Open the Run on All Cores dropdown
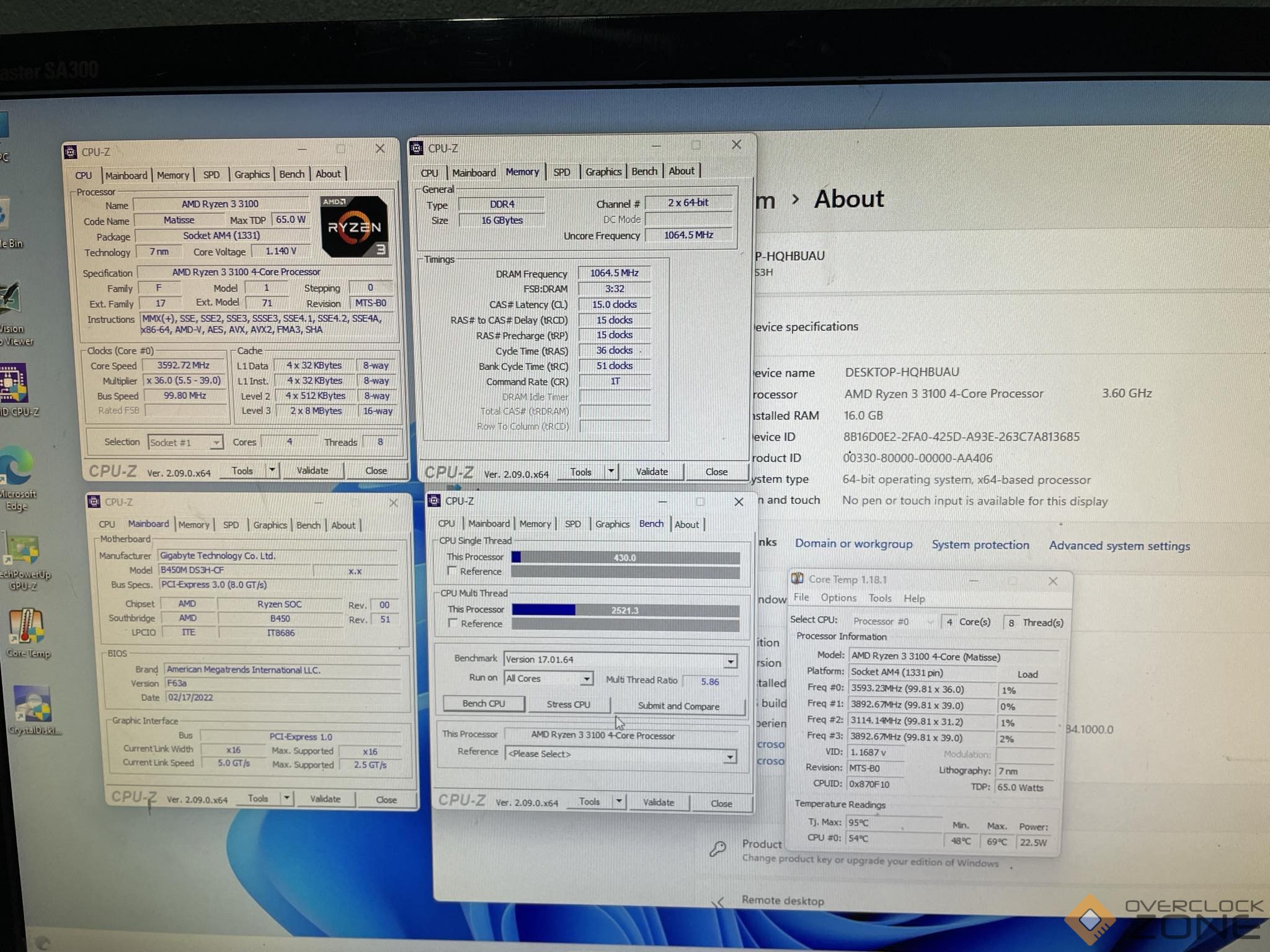1270x952 pixels. 585,679
